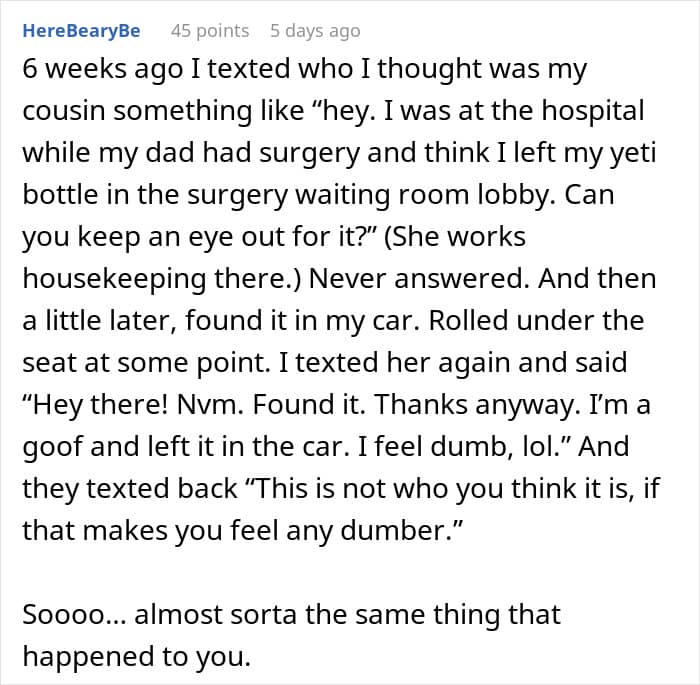Select the line about surgery waiting room lobby

(318, 195)
